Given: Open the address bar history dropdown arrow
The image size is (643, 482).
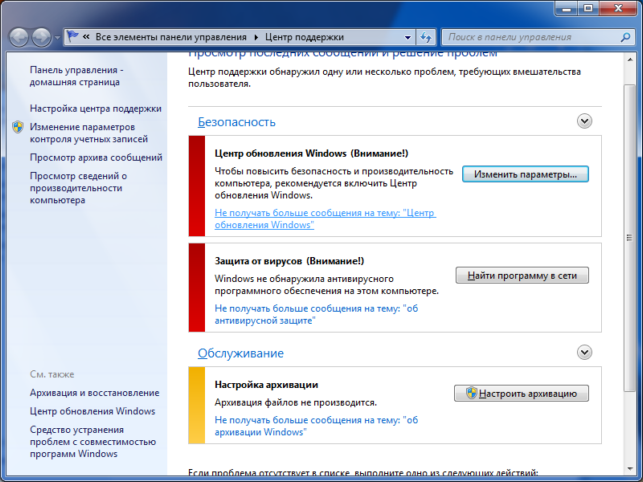Looking at the screenshot, I should pyautogui.click(x=408, y=37).
